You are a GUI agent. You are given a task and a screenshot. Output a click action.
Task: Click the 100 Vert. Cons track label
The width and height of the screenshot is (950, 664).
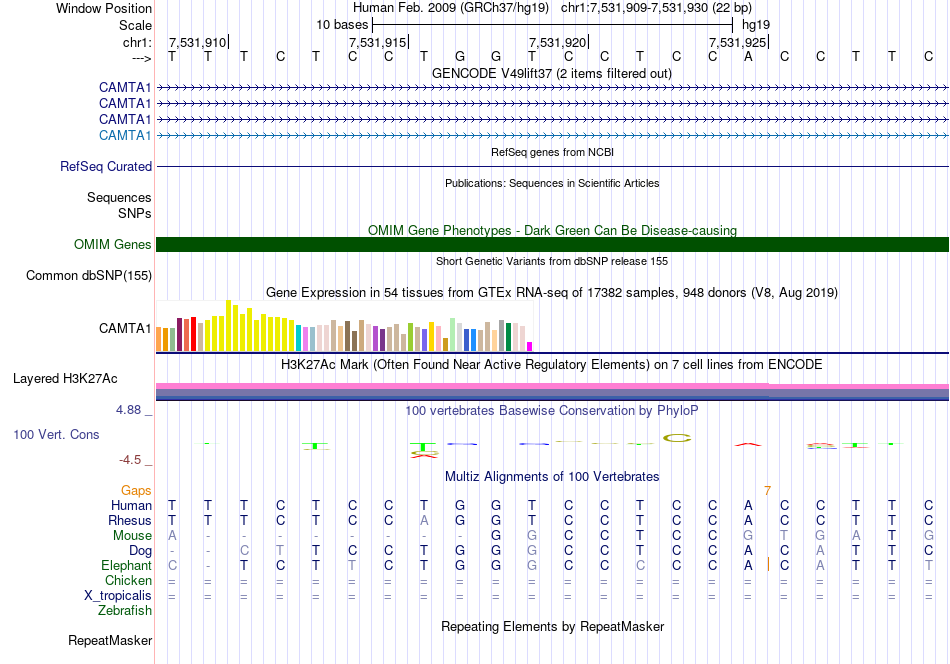click(56, 434)
